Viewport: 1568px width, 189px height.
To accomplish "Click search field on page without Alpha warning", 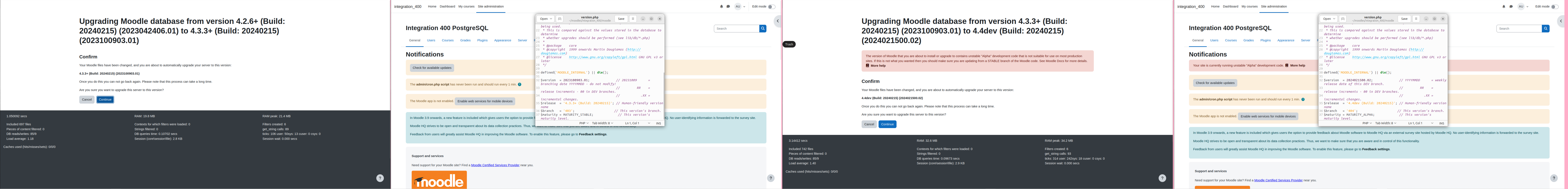I will tap(737, 29).
